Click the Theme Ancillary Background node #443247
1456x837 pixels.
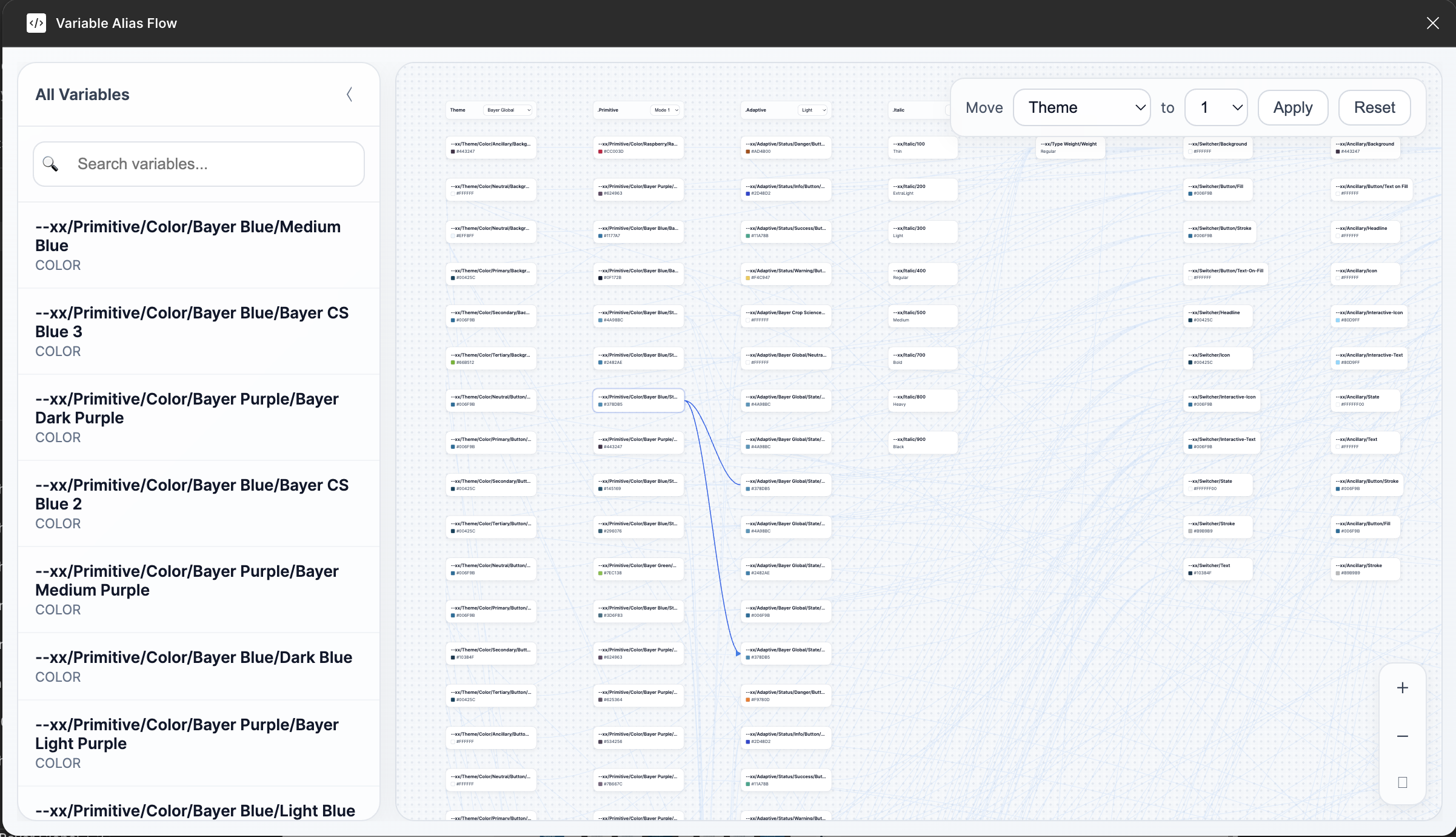click(x=491, y=147)
